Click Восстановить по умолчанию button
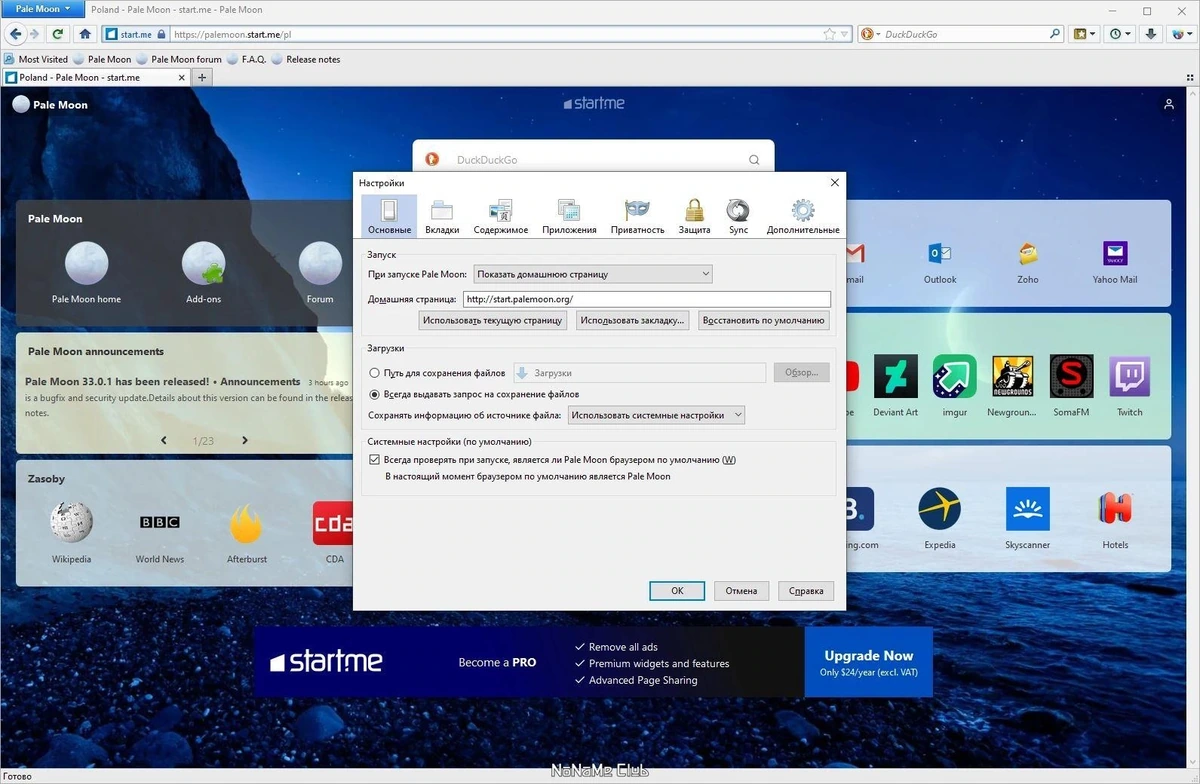The width and height of the screenshot is (1200, 784). pos(764,320)
